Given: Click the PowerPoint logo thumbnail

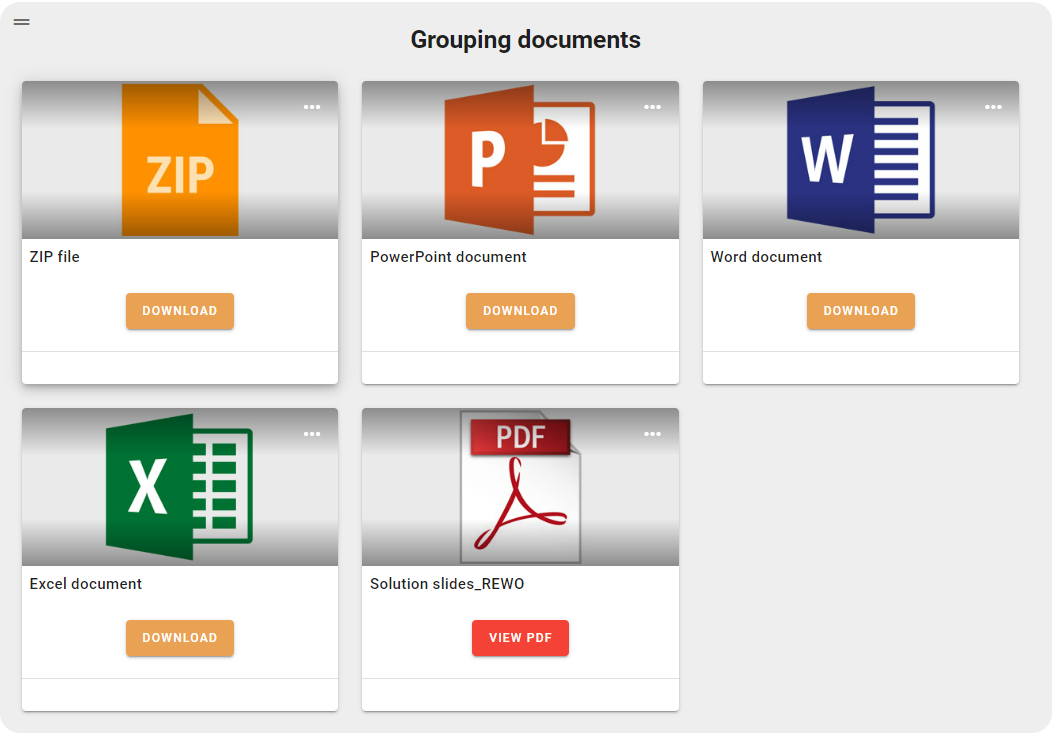Looking at the screenshot, I should coord(519,160).
